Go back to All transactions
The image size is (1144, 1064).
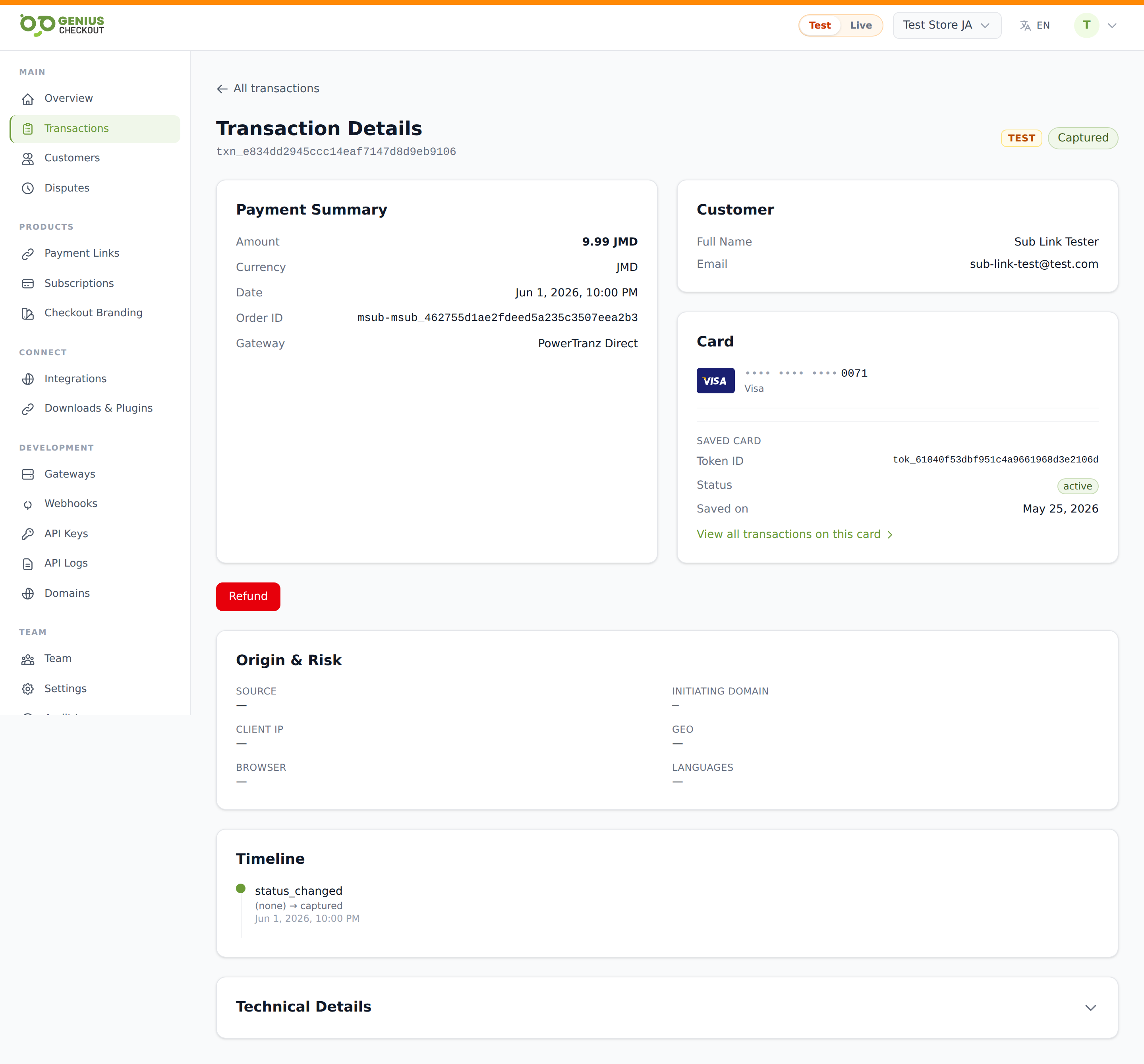tap(268, 88)
